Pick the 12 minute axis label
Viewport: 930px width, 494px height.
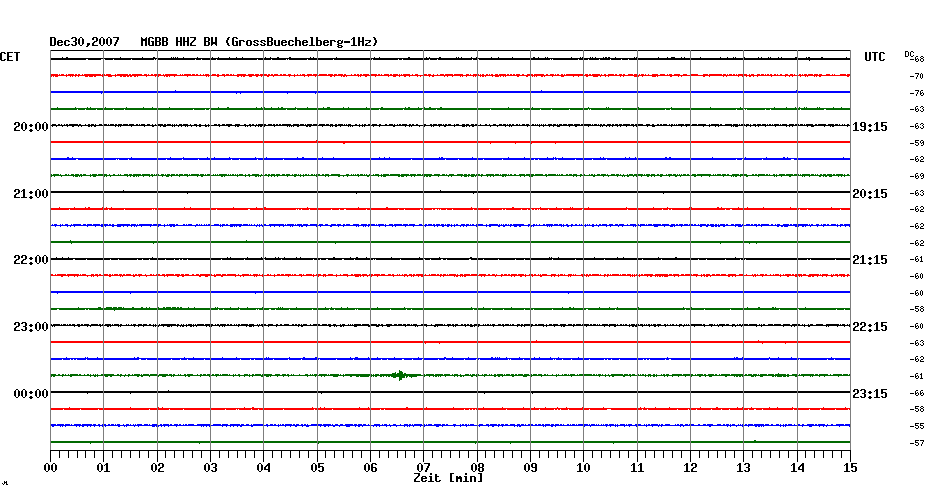pos(690,468)
